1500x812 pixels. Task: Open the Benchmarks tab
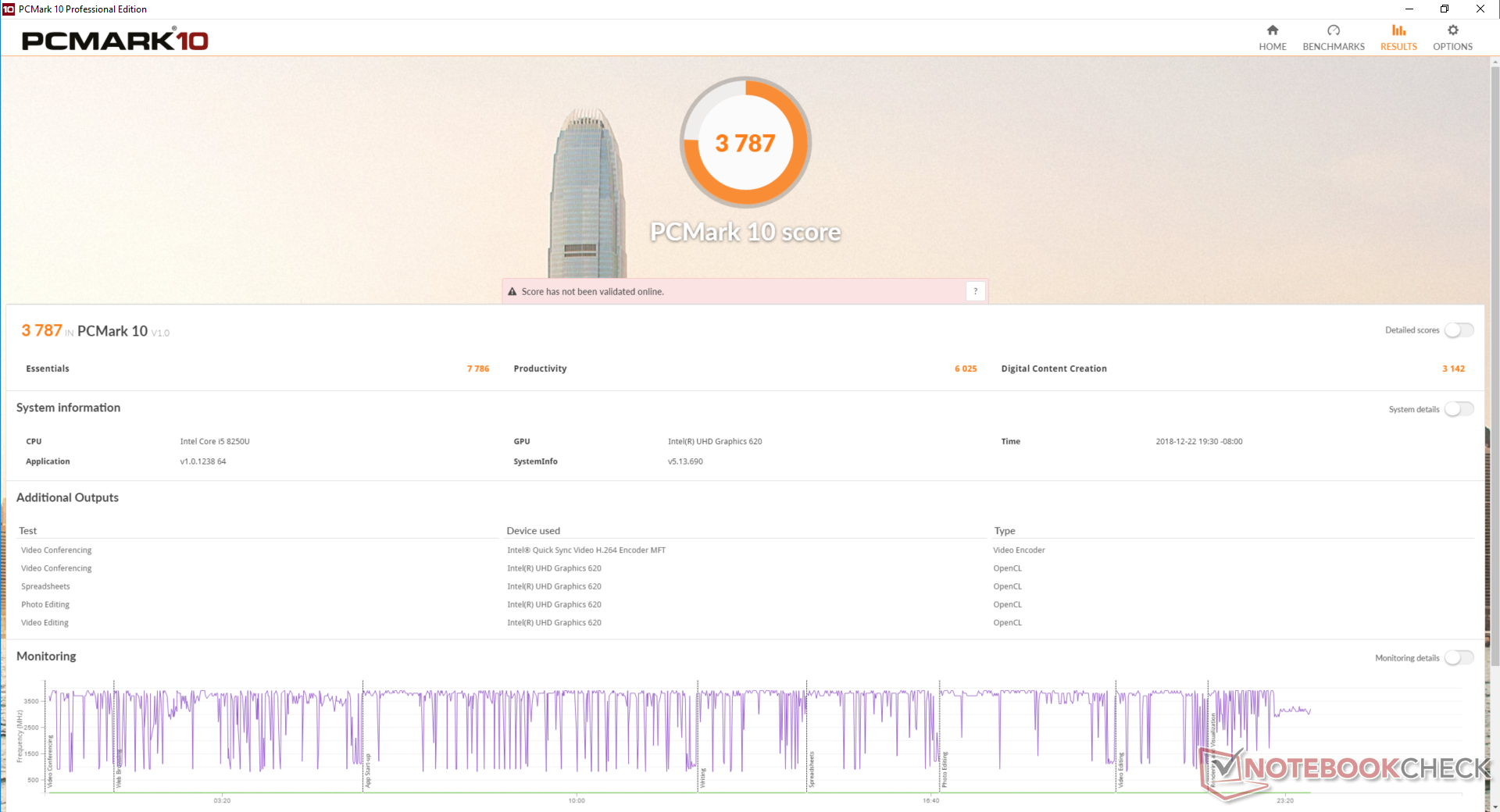coord(1334,37)
